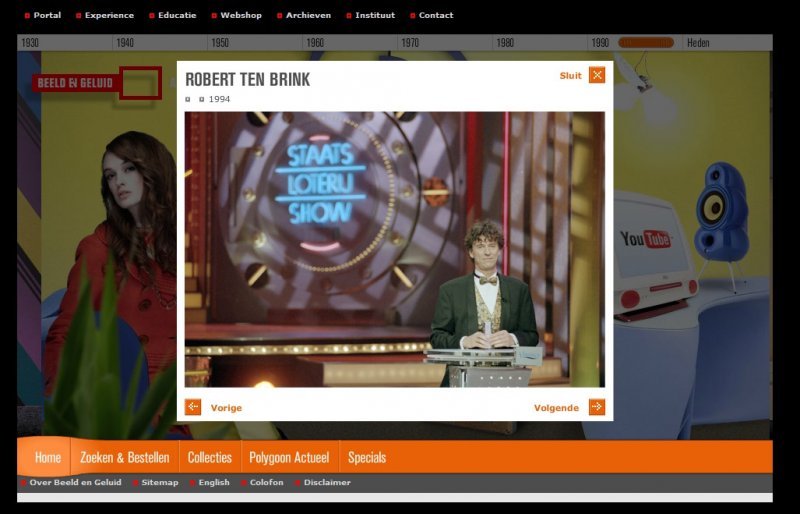Screen dimensions: 800x514
Task: Open the Zoeken & Bestellen tab
Action: (x=124, y=457)
